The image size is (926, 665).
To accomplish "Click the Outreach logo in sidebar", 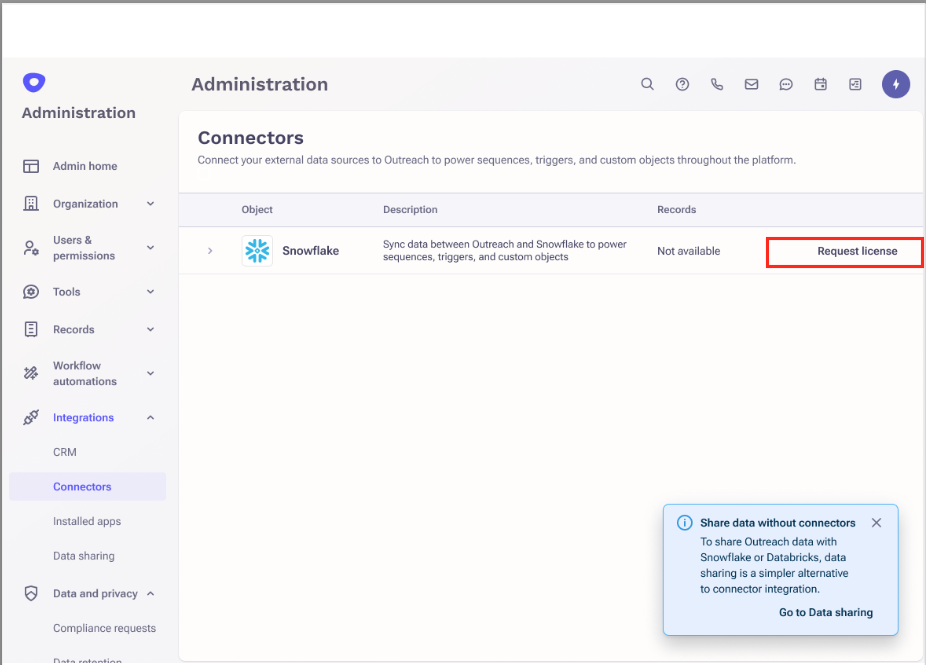I will (x=34, y=83).
